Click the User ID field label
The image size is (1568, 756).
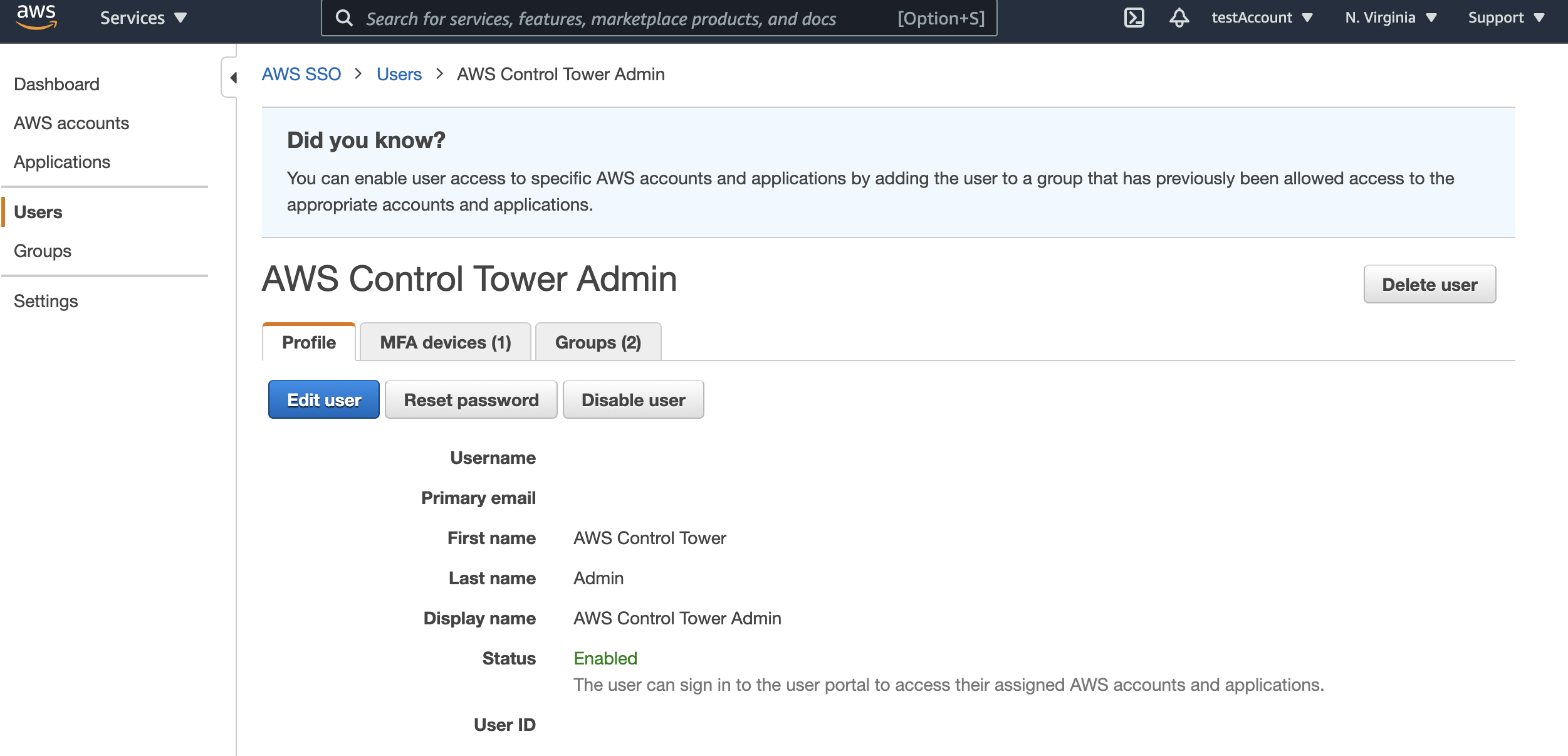point(504,725)
